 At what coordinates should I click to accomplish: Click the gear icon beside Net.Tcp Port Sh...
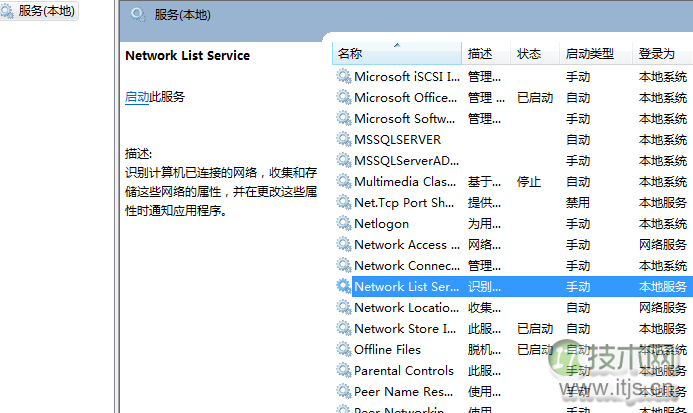click(x=343, y=203)
